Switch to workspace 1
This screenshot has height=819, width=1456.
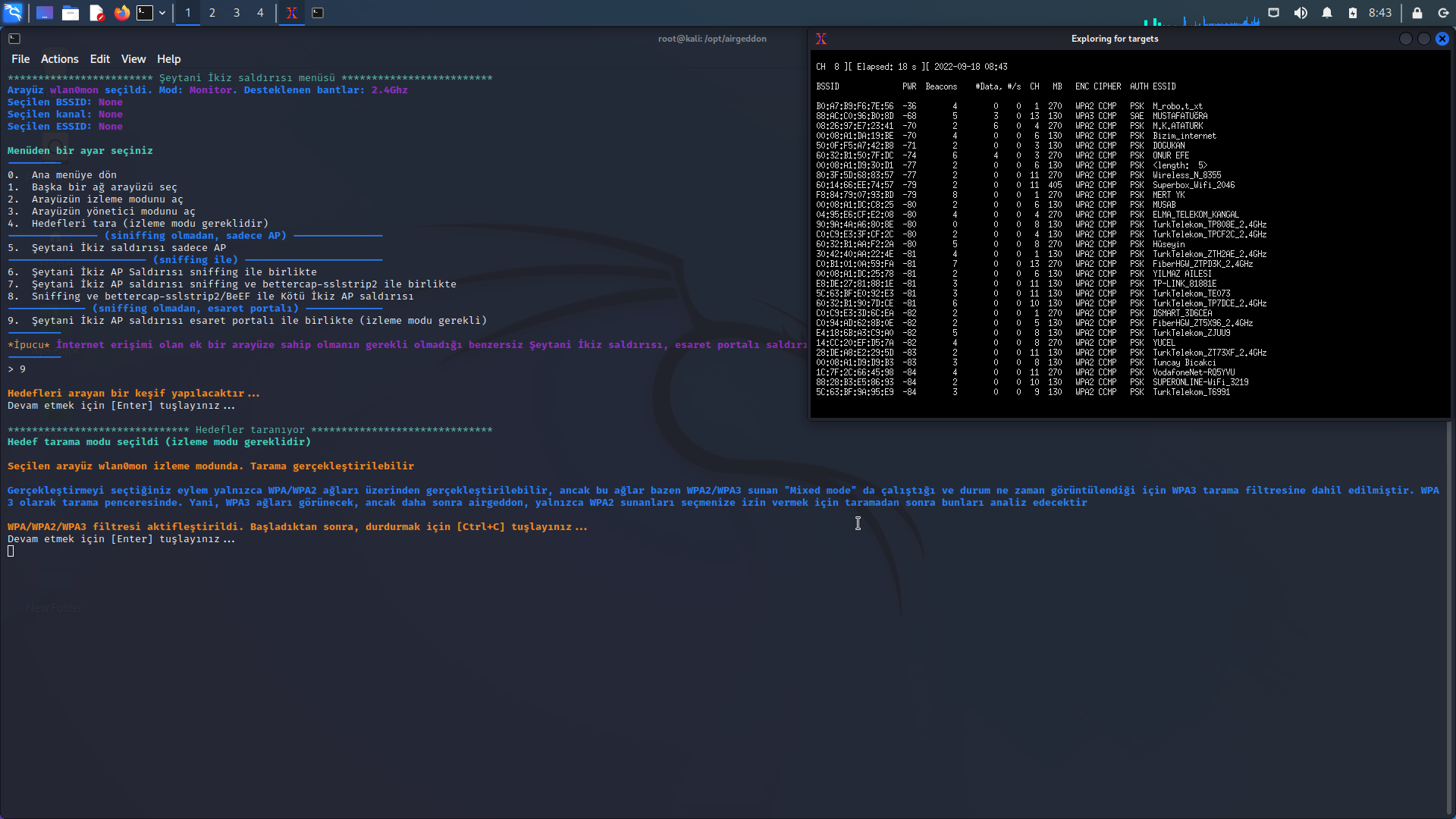pos(188,13)
